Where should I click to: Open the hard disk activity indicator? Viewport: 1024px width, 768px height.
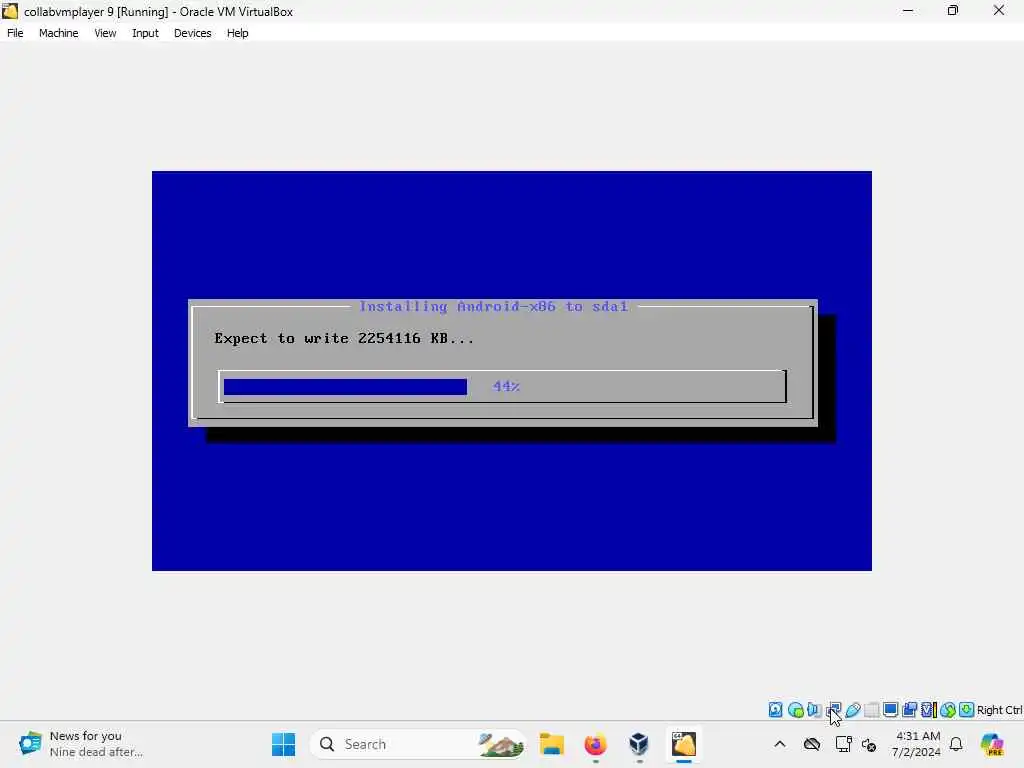pos(775,710)
